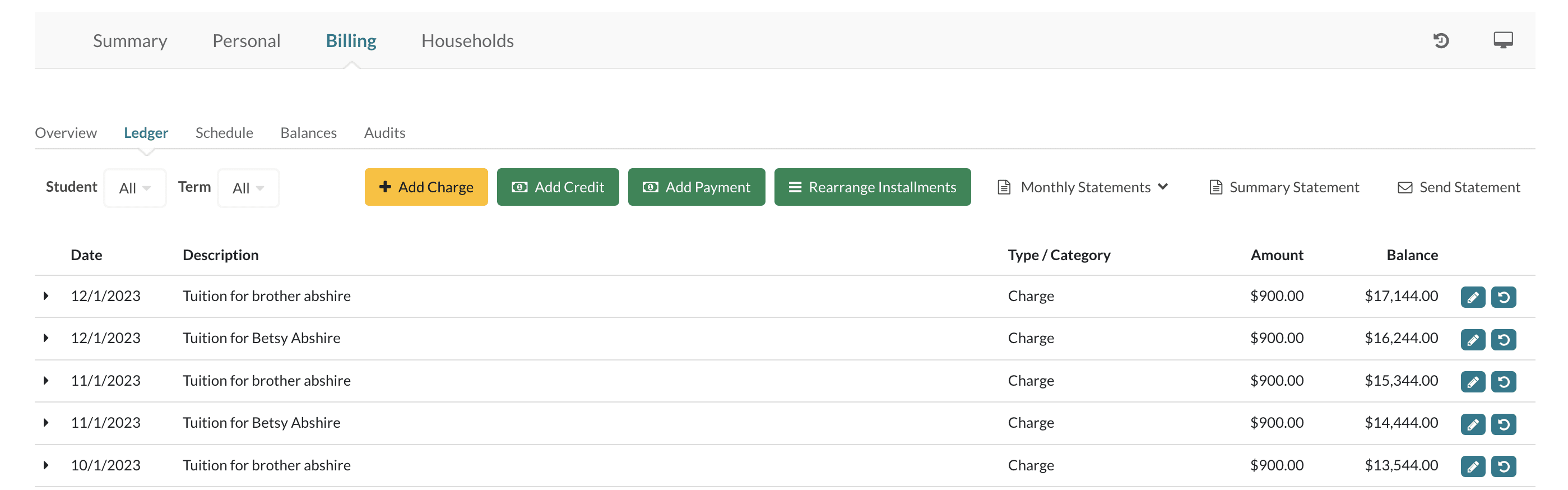This screenshot has width=1568, height=490.
Task: Expand the 10/1/2023 charge row details
Action: tap(47, 466)
